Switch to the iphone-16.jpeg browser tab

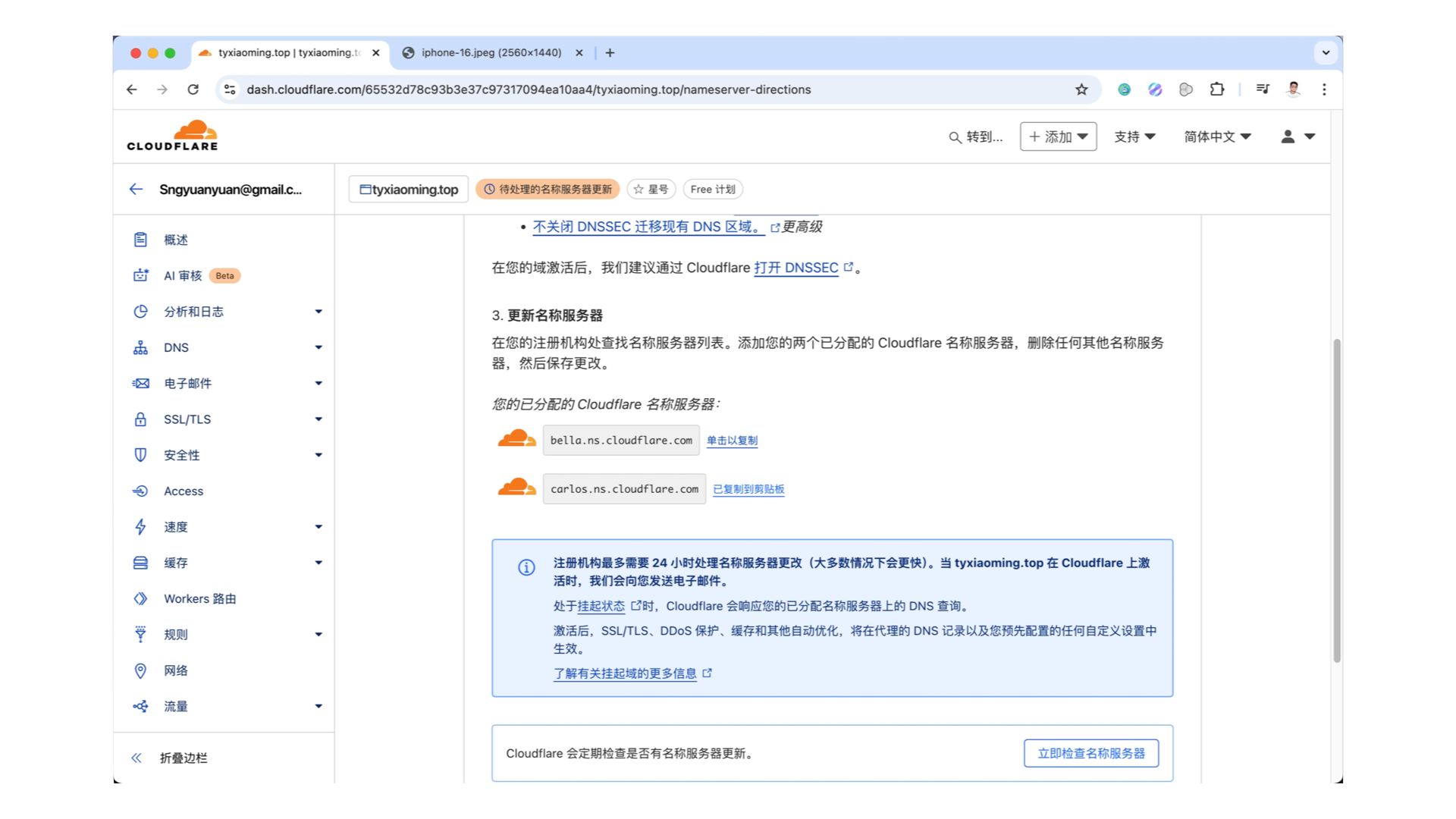point(488,52)
